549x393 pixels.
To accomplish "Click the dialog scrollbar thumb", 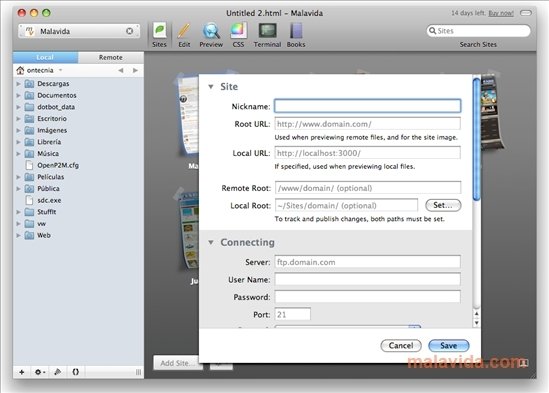I will pos(476,139).
